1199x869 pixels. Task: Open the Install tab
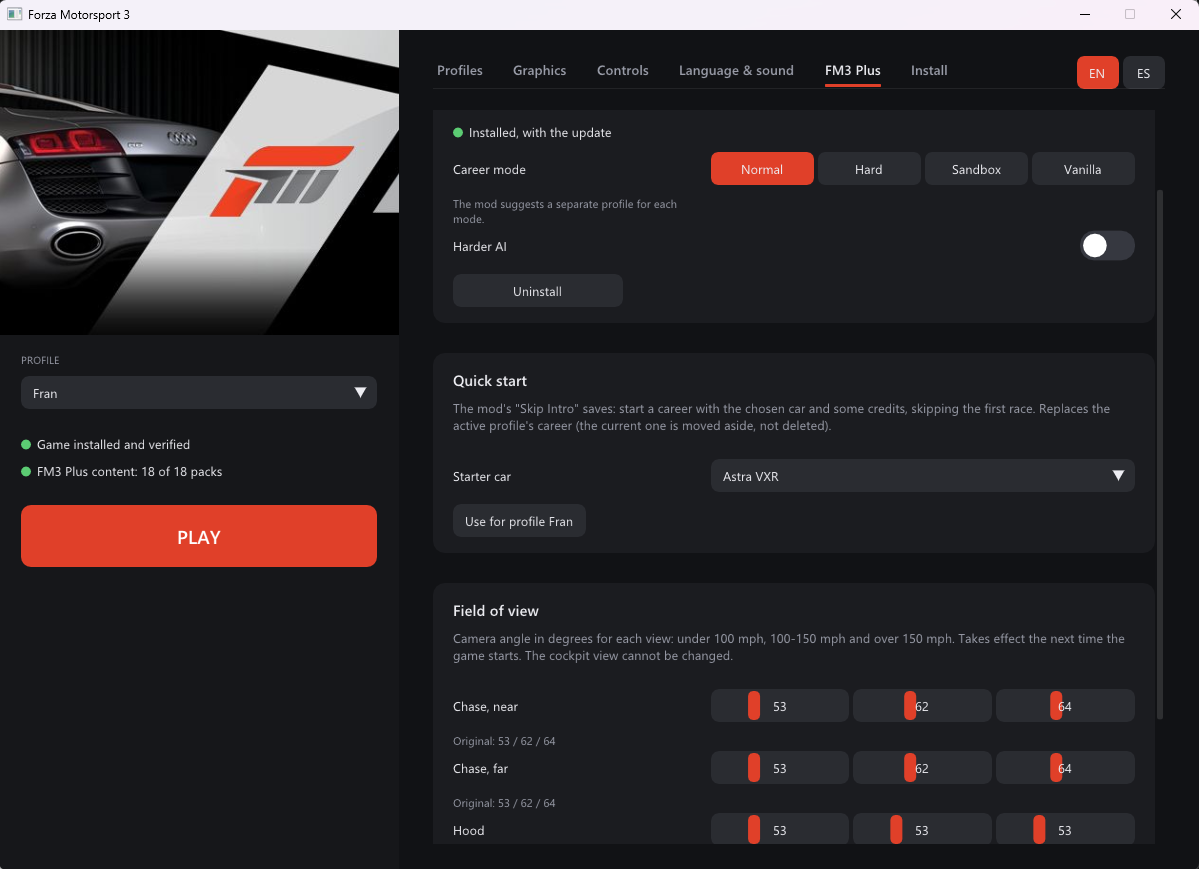(x=929, y=70)
